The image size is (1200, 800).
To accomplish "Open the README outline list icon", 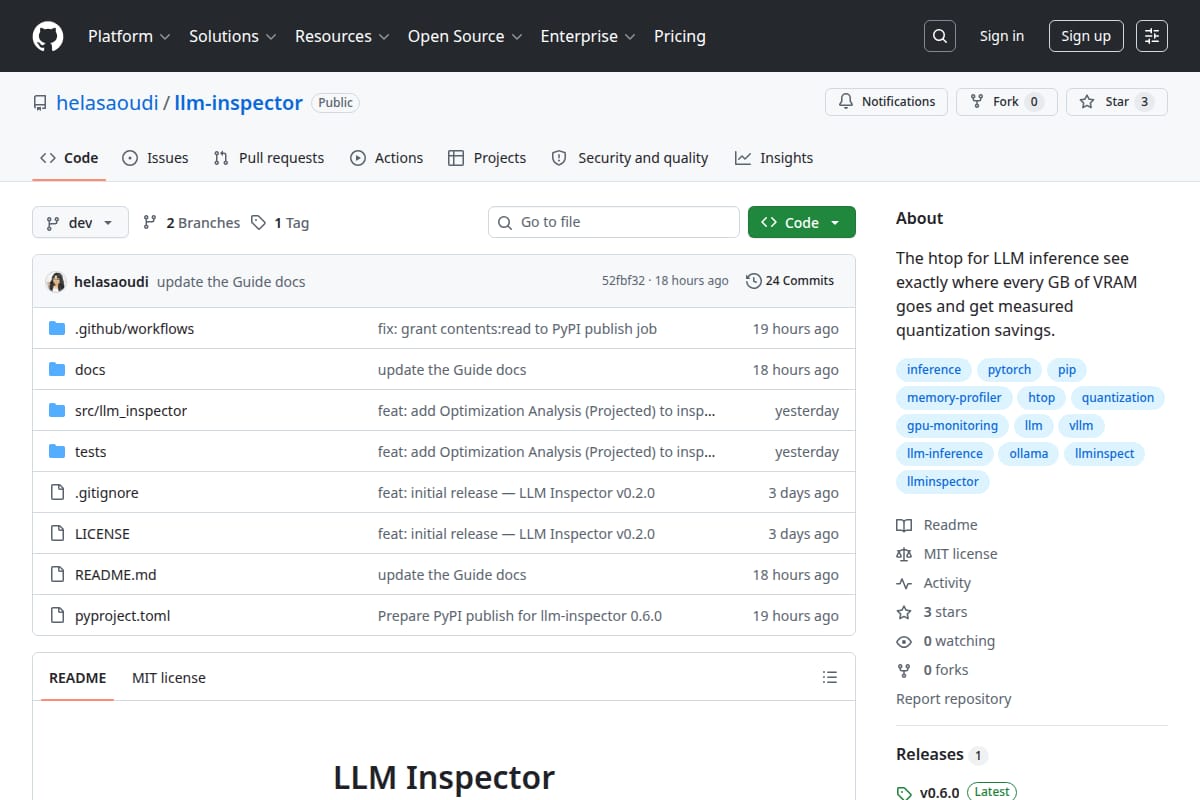I will click(x=829, y=678).
